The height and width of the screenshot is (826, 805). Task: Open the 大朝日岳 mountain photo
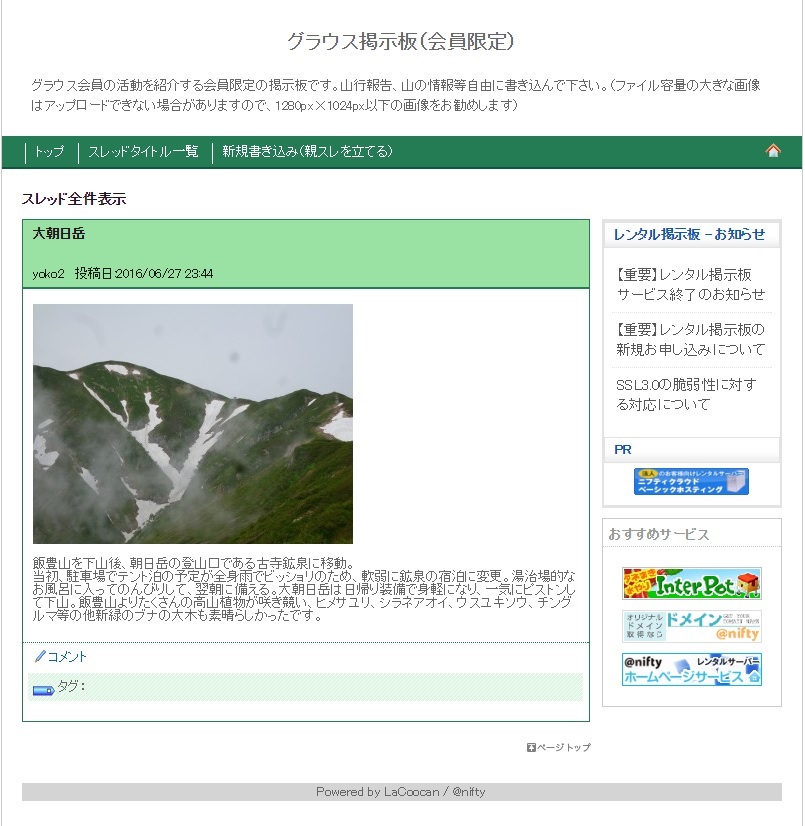(x=193, y=424)
